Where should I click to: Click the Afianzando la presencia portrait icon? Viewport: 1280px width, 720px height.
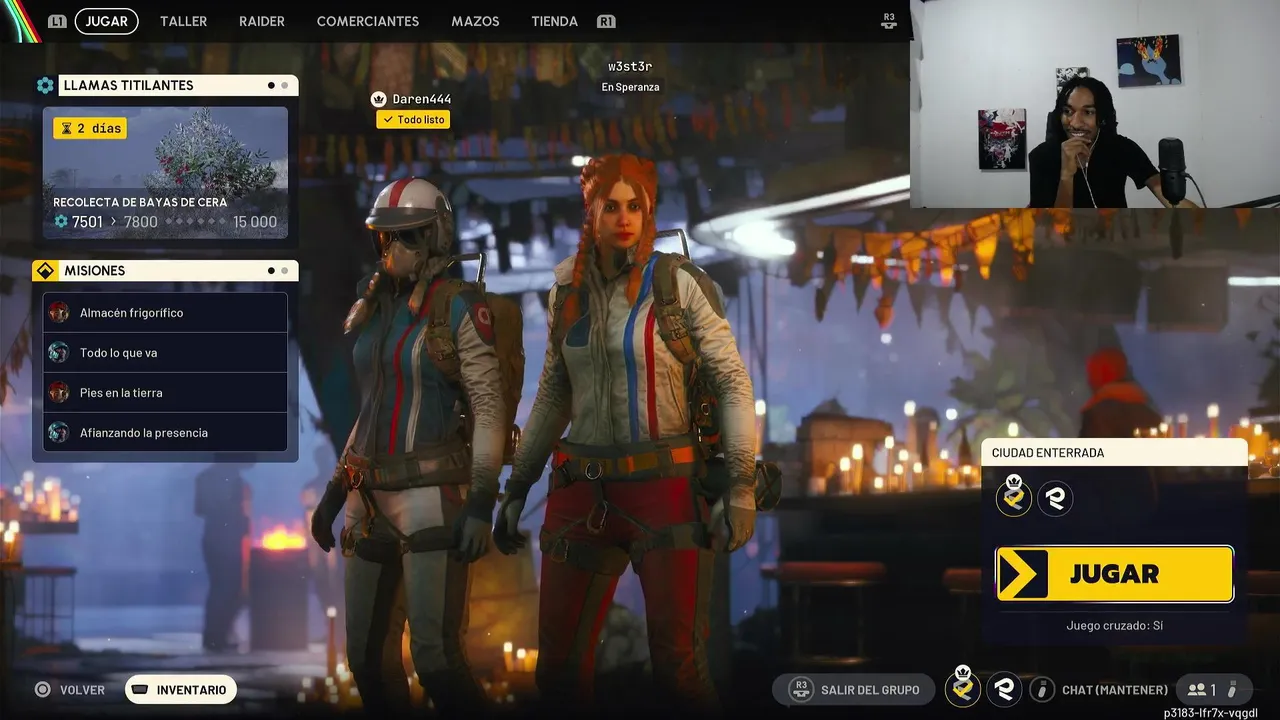(59, 433)
